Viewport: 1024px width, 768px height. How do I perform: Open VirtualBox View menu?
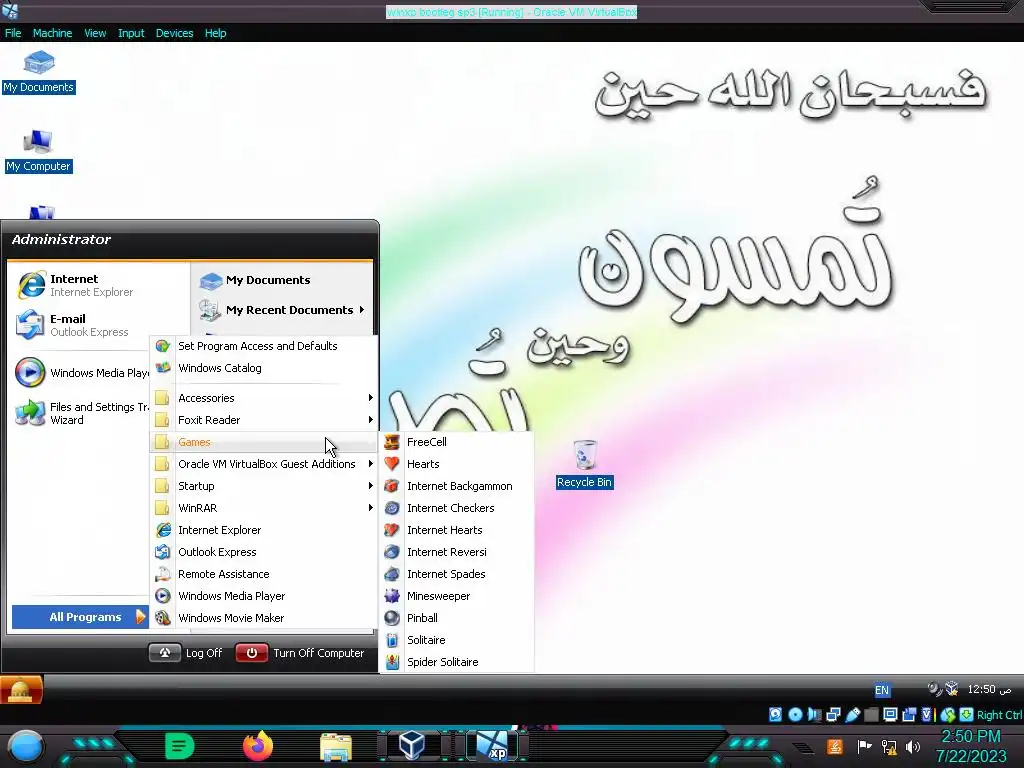click(x=95, y=33)
